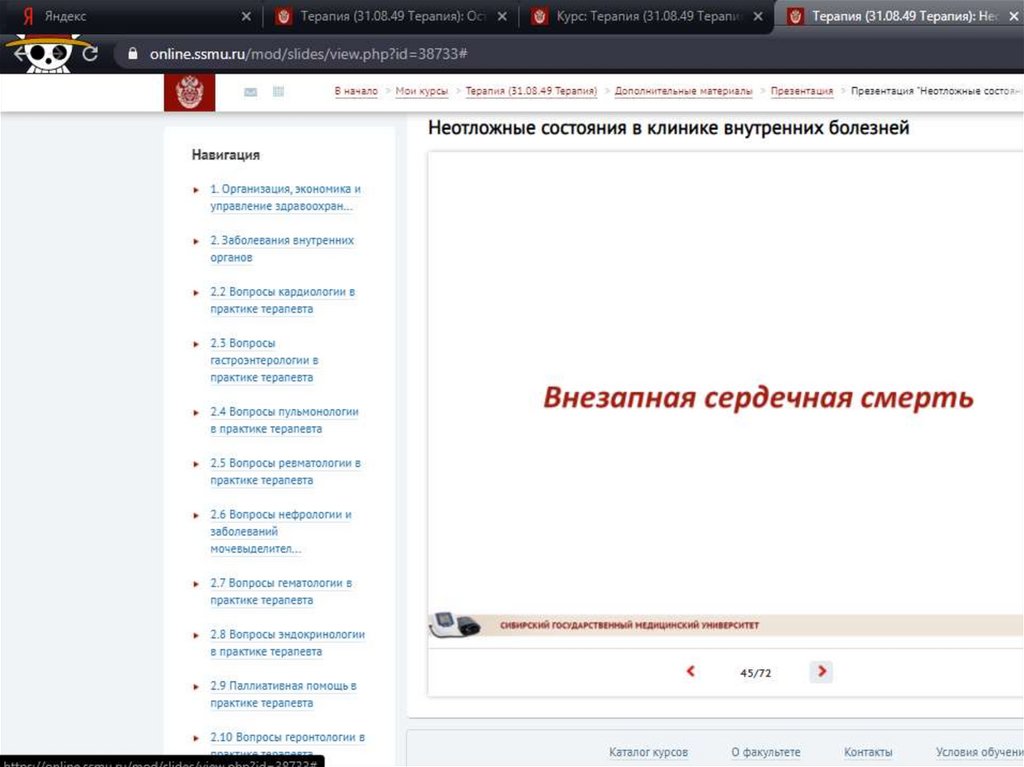
Task: Click the 'Условия обучения' footer link
Action: click(979, 752)
